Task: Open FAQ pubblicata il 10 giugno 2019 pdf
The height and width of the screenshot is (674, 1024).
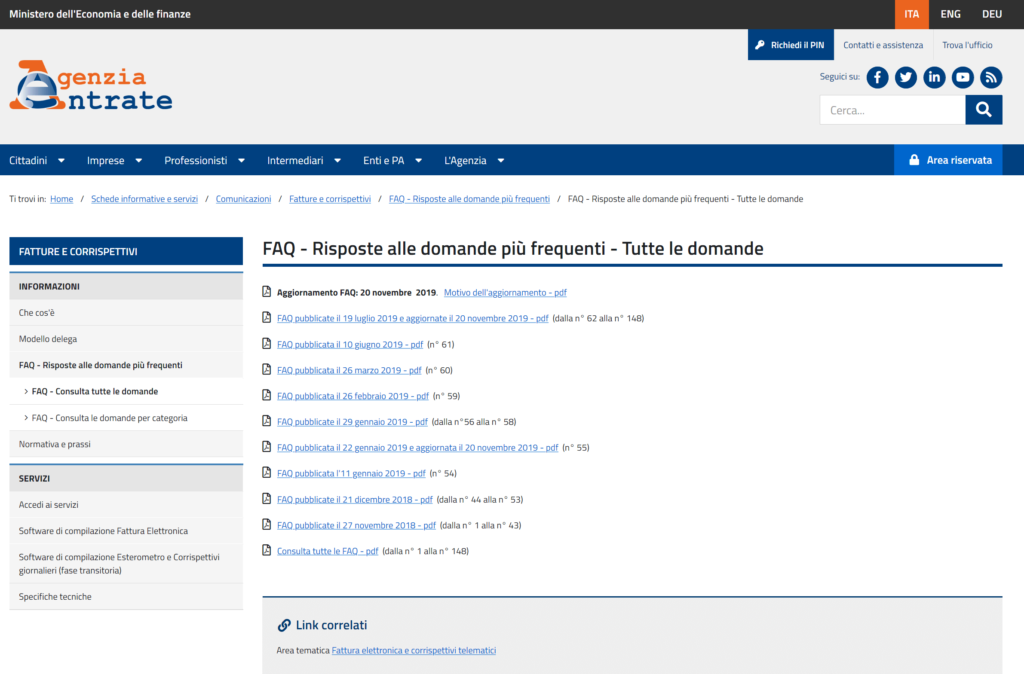Action: (x=350, y=344)
